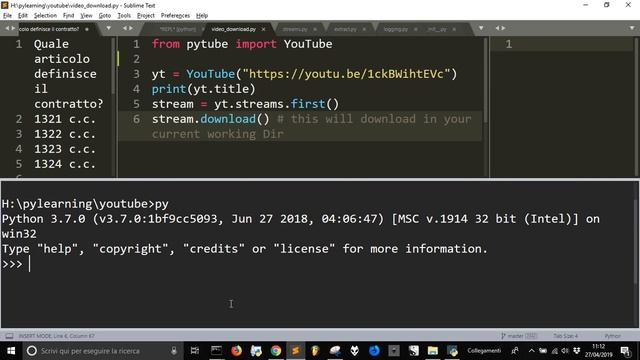Open the Edit menu

(23, 16)
